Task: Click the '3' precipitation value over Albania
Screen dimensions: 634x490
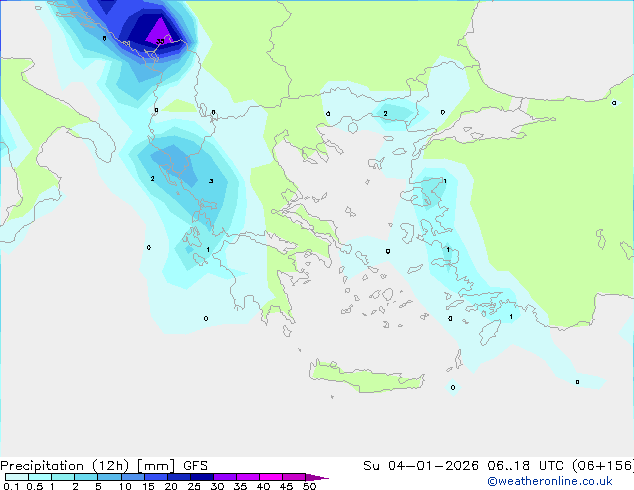Action: click(x=211, y=181)
